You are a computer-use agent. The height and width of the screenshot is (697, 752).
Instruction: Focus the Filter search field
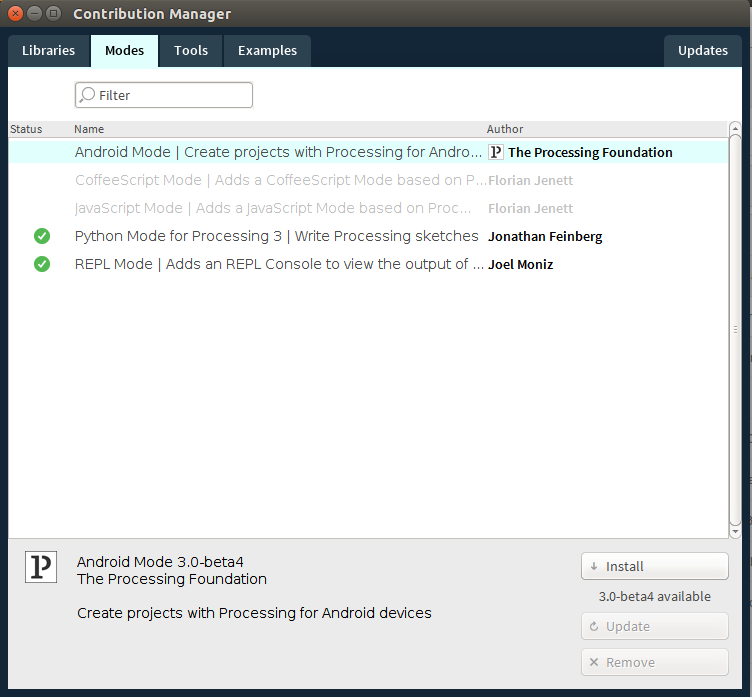click(x=164, y=95)
